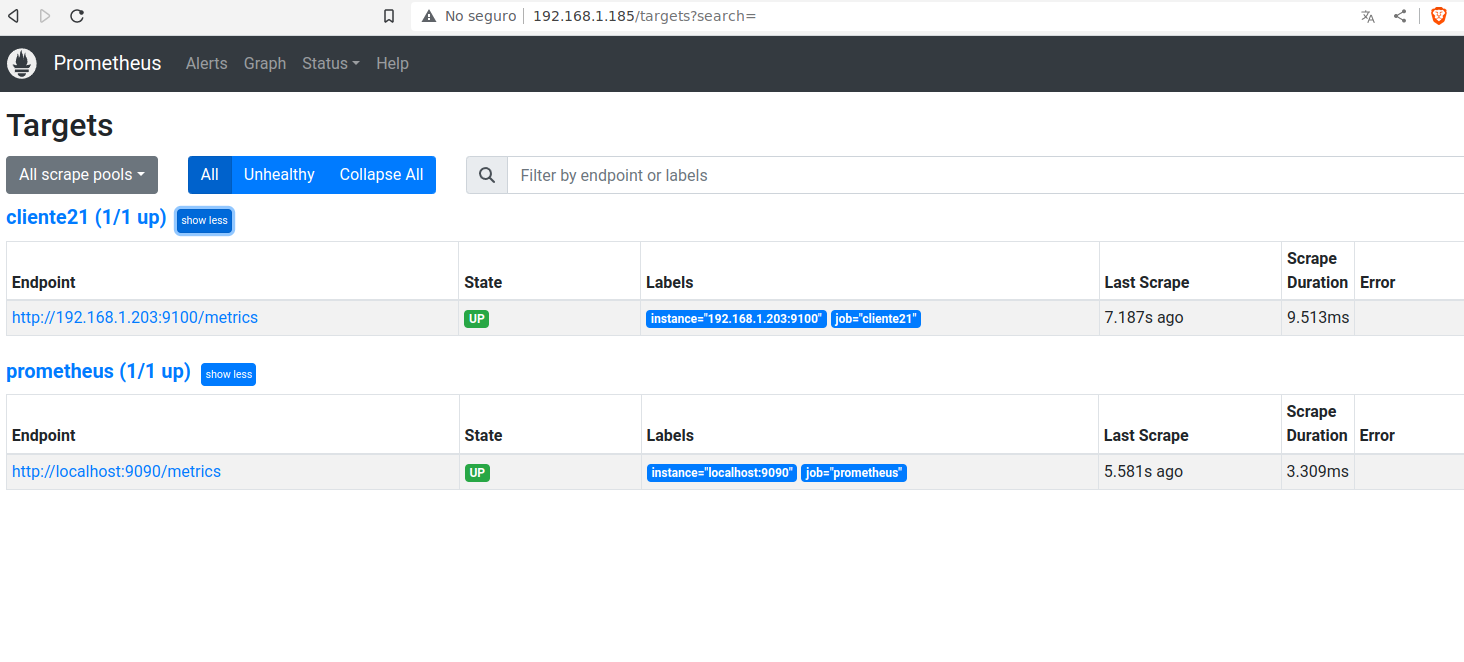Click the 'Targets' page heading
The image size is (1464, 662).
(x=60, y=126)
